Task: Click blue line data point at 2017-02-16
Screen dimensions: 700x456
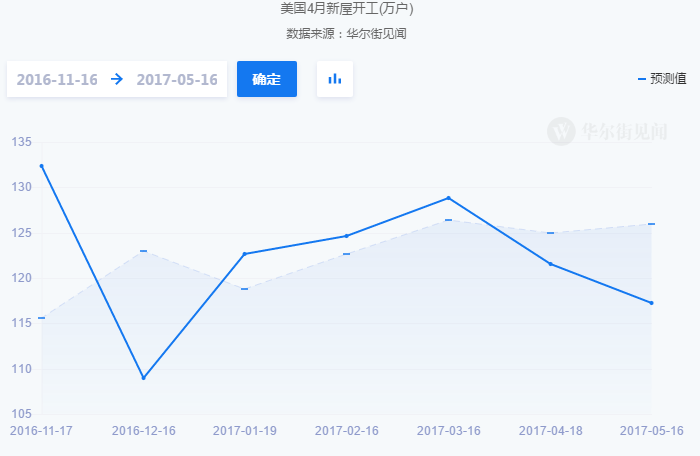Action: point(347,236)
